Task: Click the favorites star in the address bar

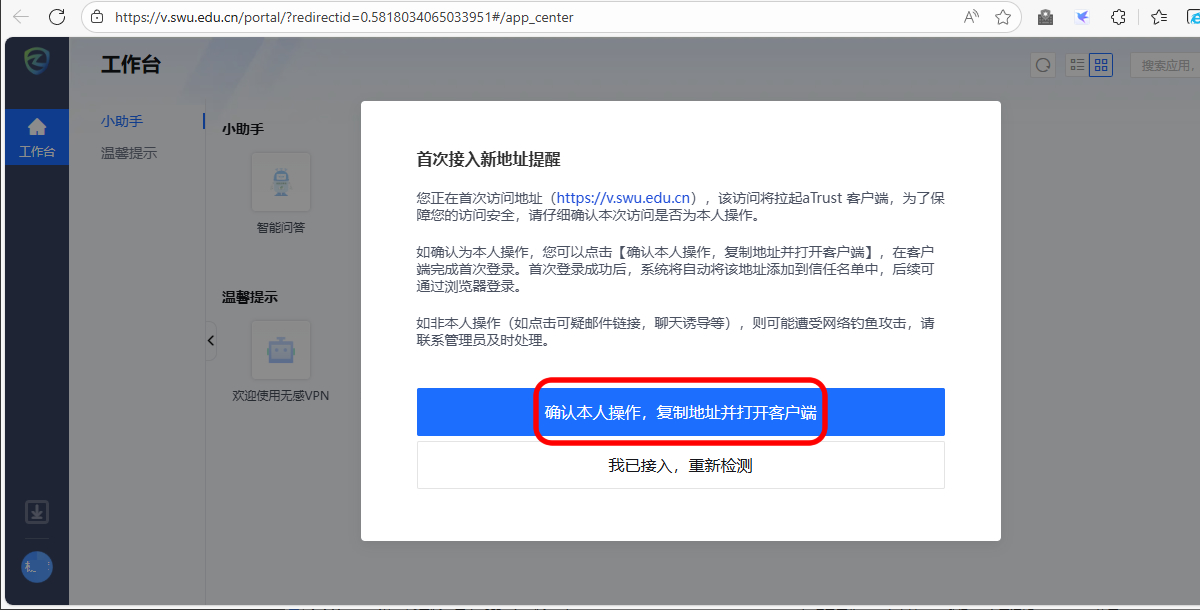Action: [x=1003, y=17]
